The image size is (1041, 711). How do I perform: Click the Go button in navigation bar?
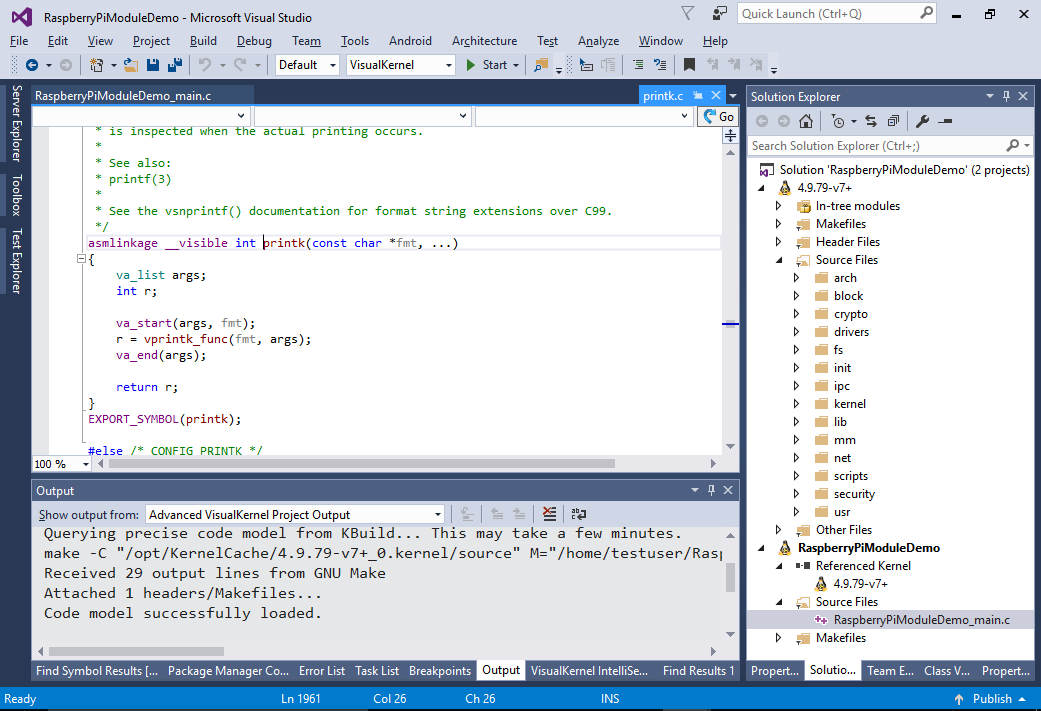719,117
